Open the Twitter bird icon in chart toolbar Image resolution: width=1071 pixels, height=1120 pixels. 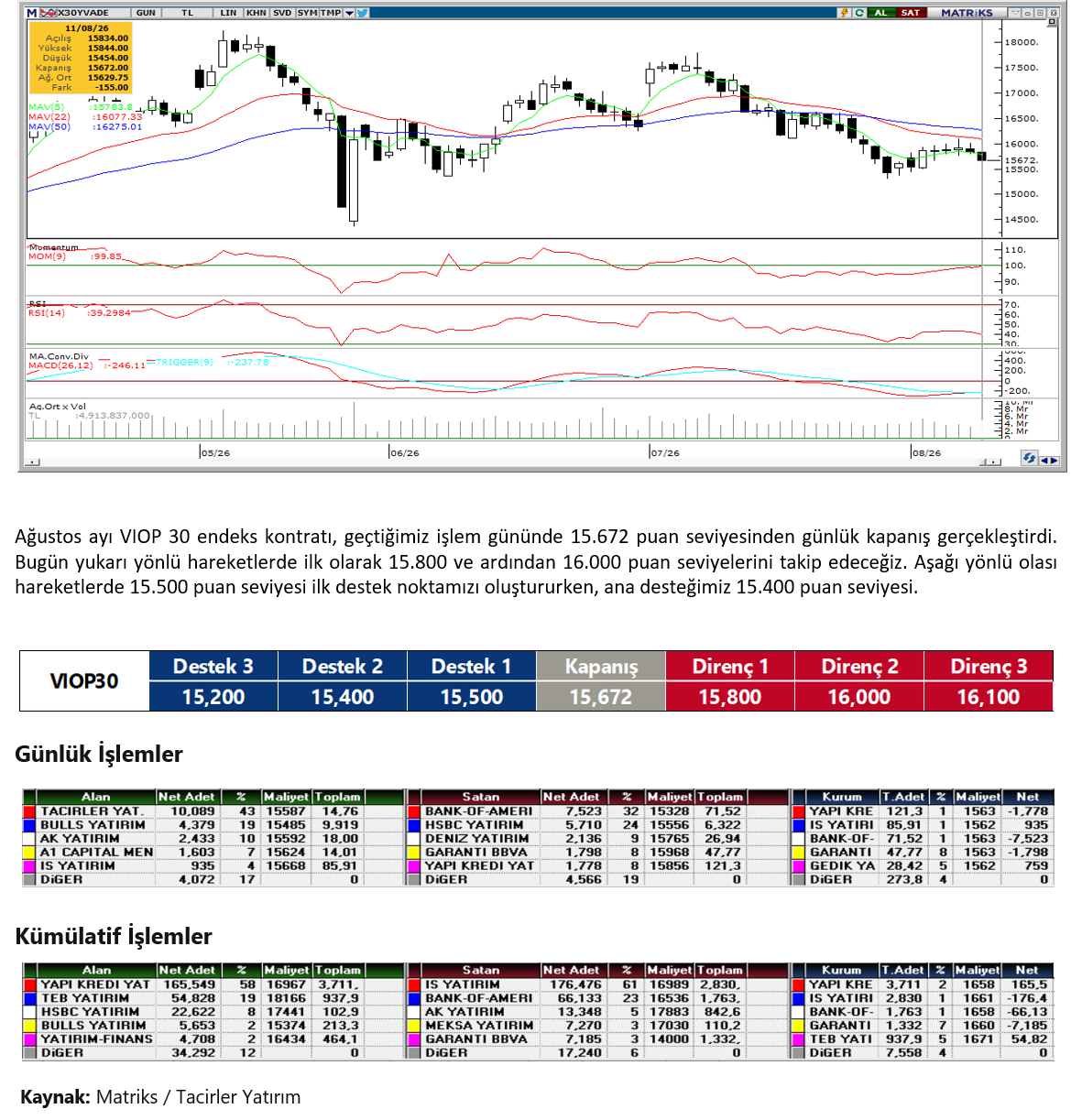coord(363,13)
